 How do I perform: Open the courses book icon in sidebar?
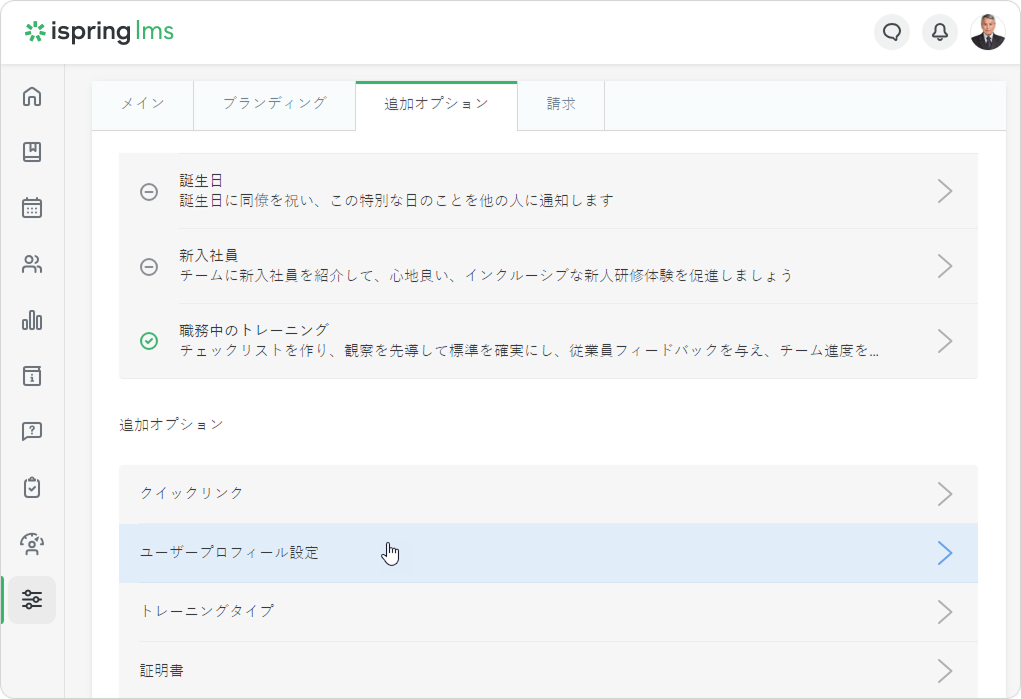tap(32, 152)
